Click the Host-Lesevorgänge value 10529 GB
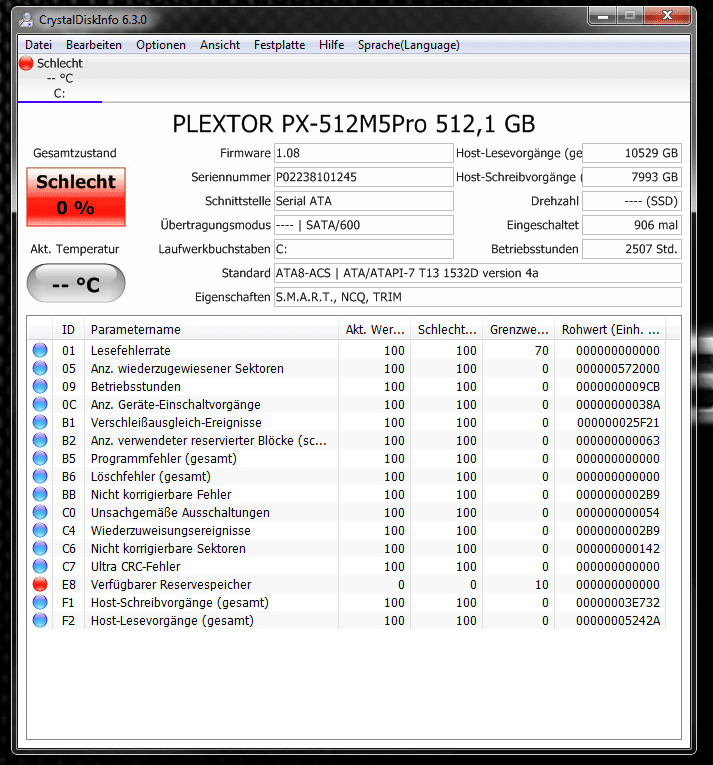 point(632,153)
